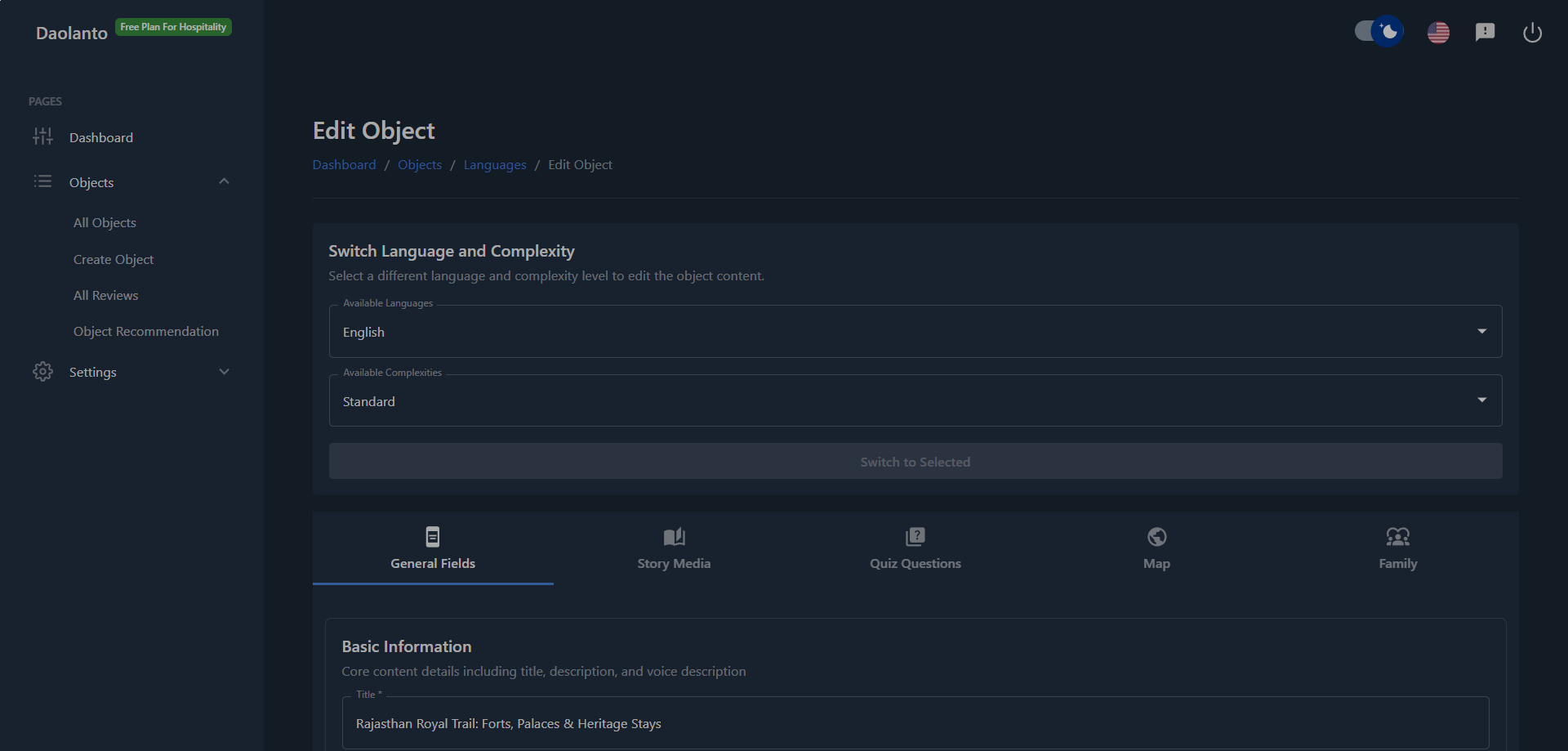Open All Objects in sidebar
The height and width of the screenshot is (751, 1568).
coord(105,222)
